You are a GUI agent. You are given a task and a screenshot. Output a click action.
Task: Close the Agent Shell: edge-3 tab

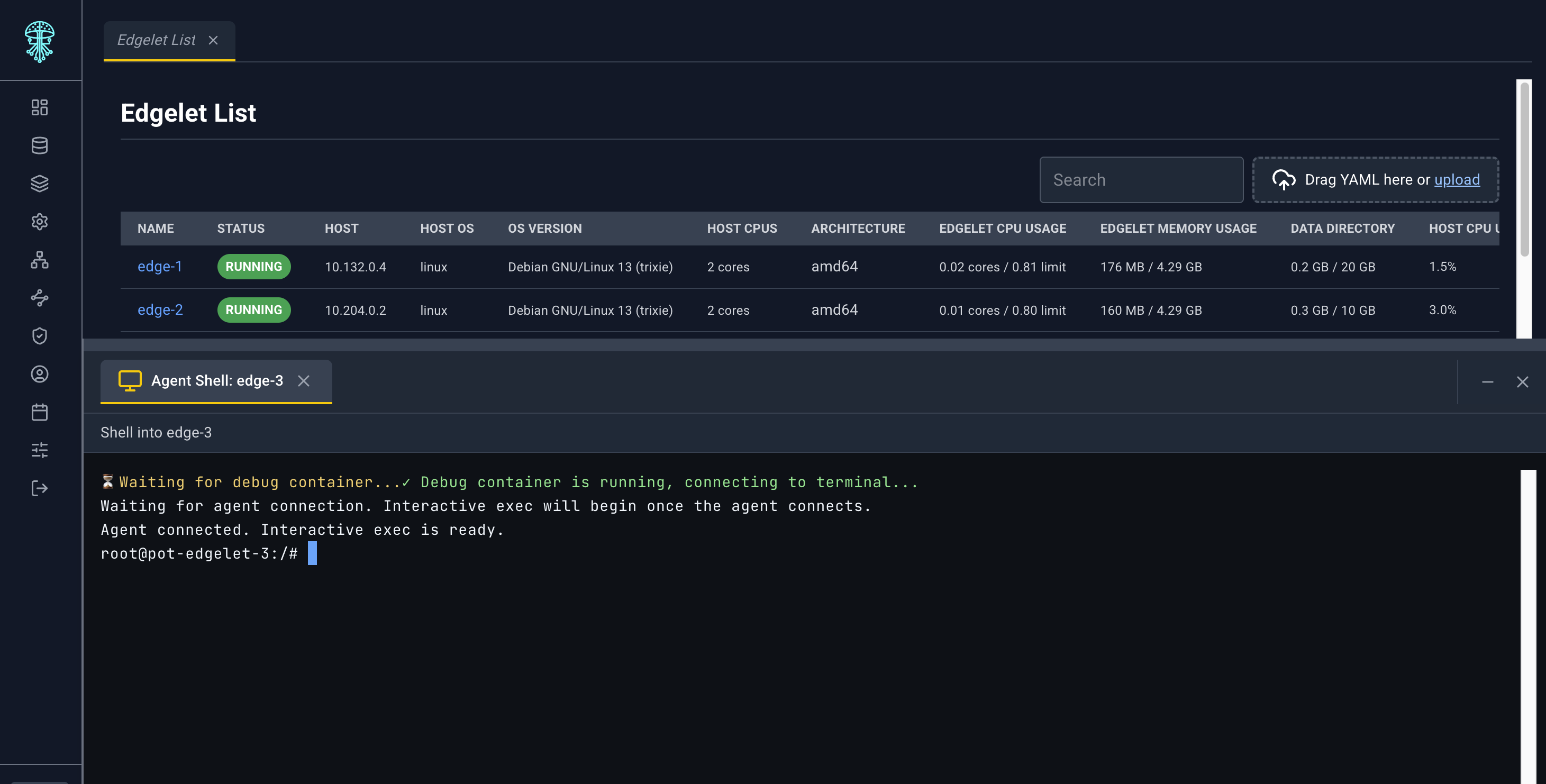point(304,381)
